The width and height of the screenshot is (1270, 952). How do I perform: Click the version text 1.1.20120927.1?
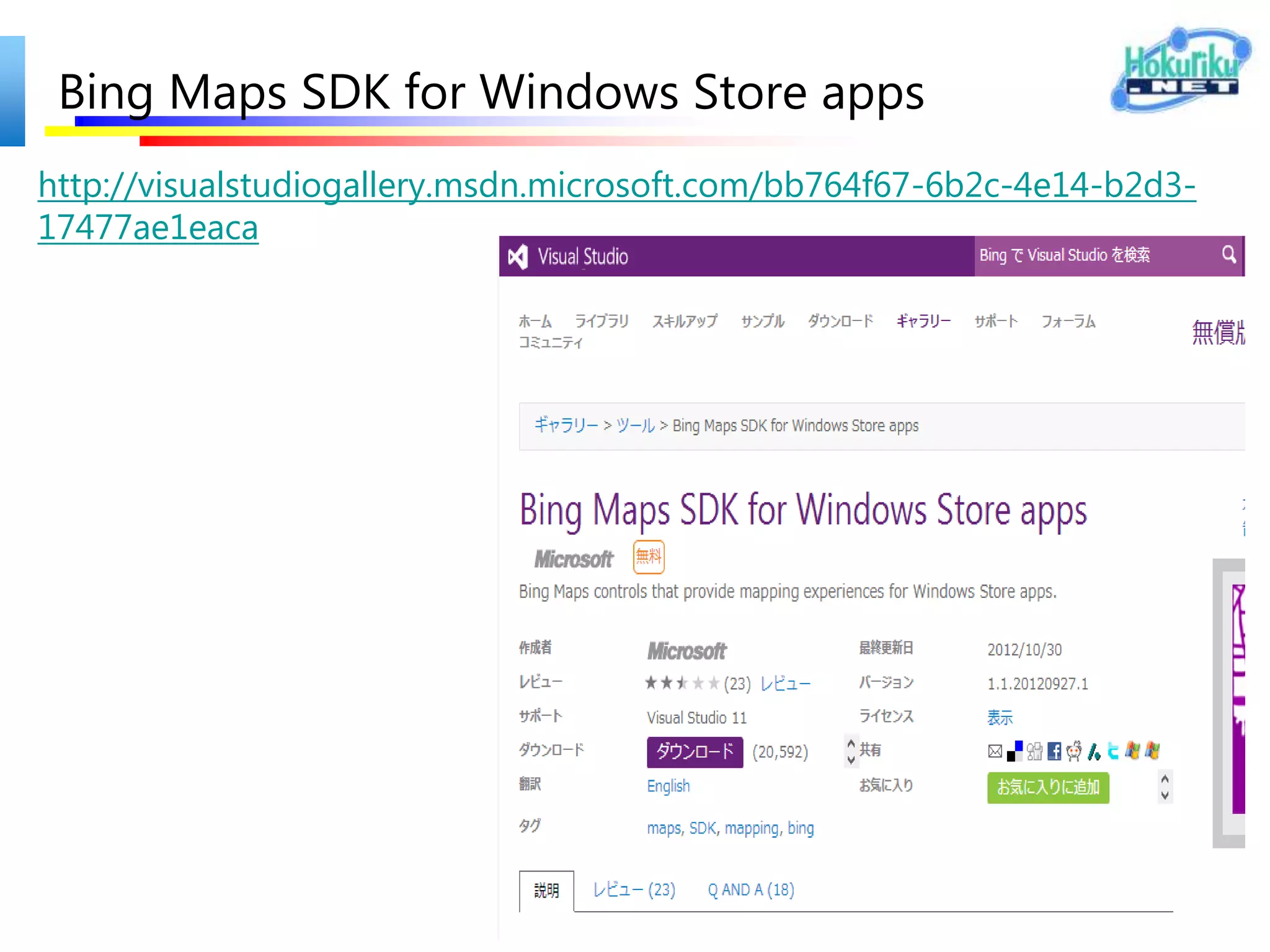click(1037, 684)
